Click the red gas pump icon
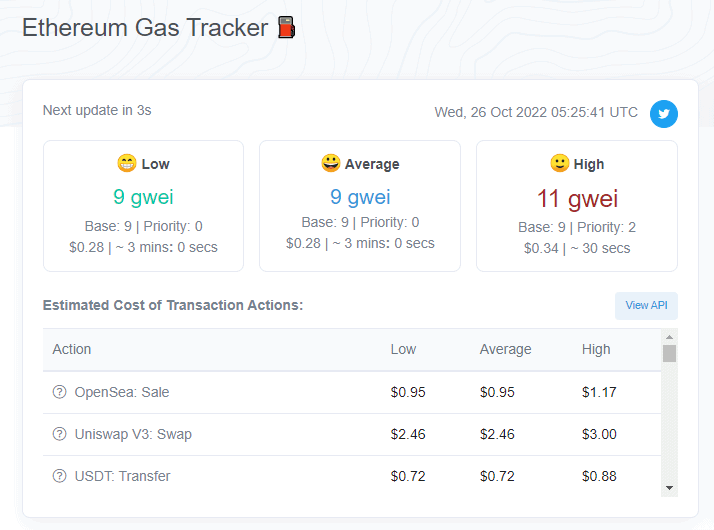This screenshot has width=714, height=530. click(x=287, y=27)
